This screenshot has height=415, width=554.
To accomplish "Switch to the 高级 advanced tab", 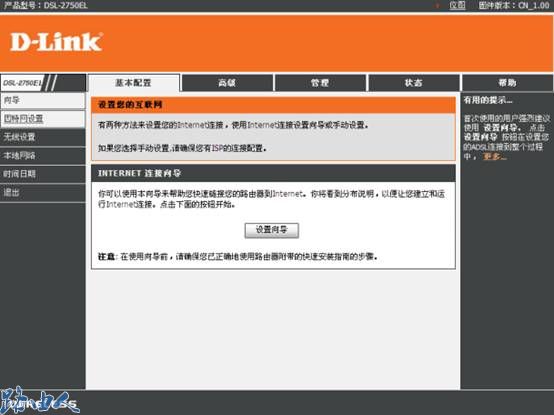I will [227, 83].
